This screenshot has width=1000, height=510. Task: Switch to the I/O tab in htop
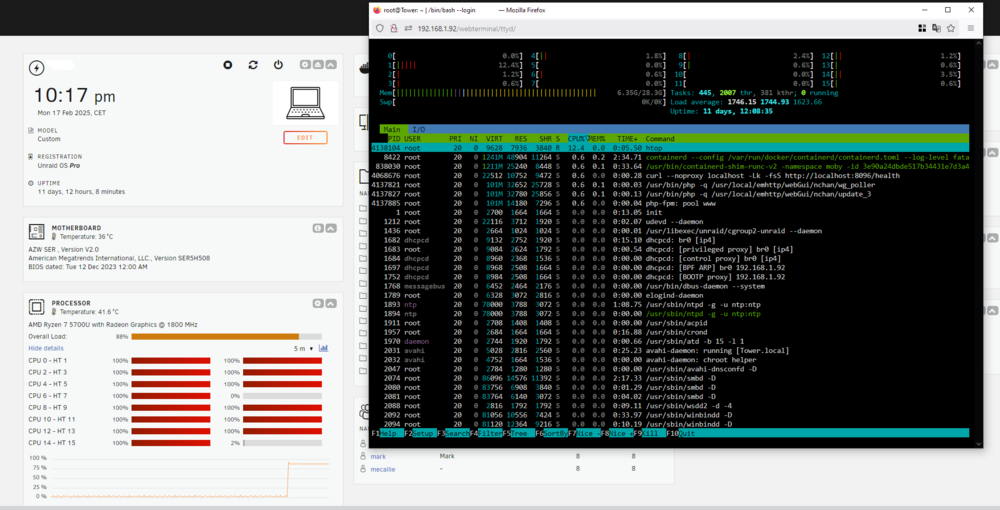[x=418, y=129]
